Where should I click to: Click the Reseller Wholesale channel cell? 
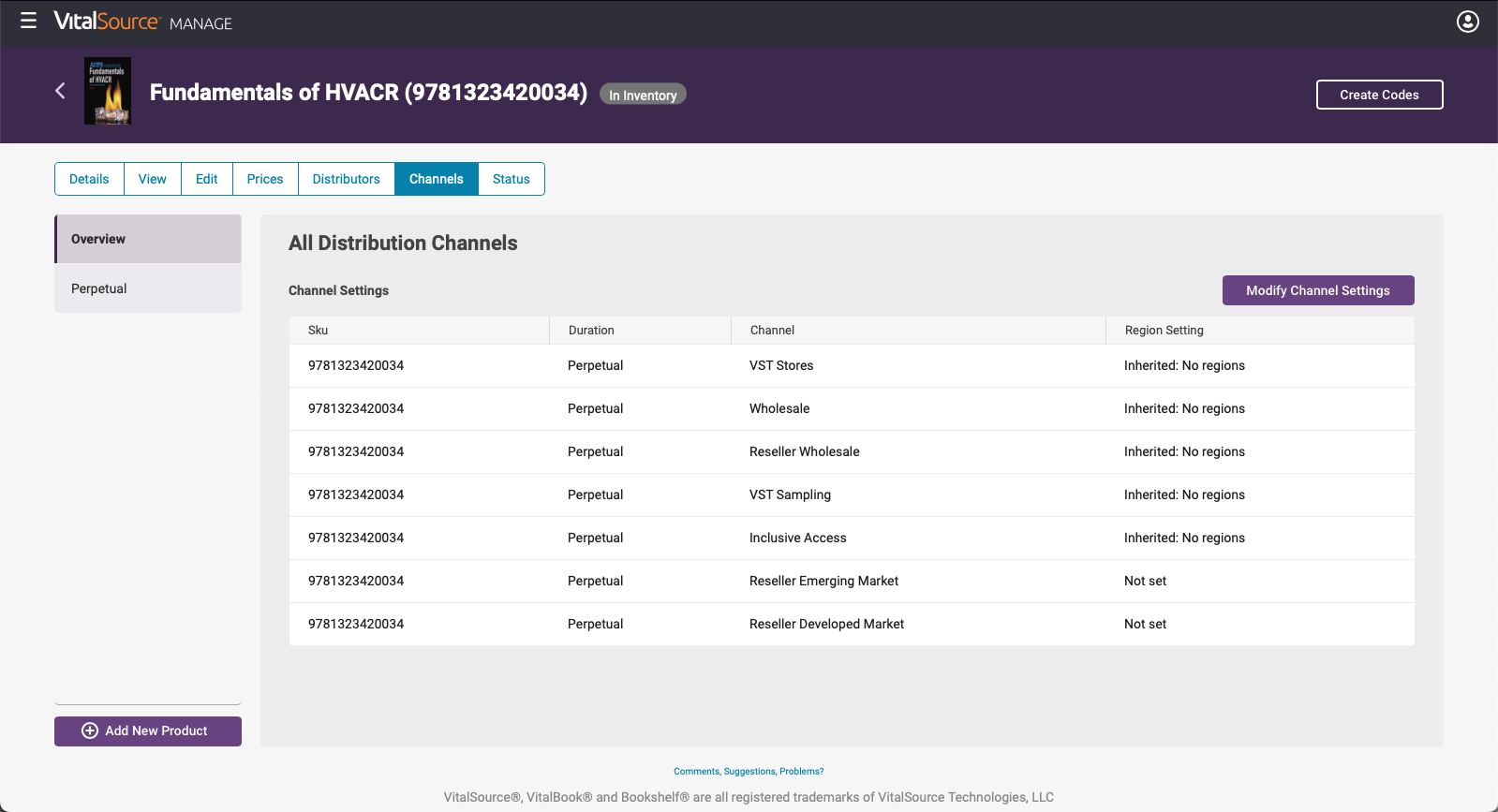(x=805, y=452)
